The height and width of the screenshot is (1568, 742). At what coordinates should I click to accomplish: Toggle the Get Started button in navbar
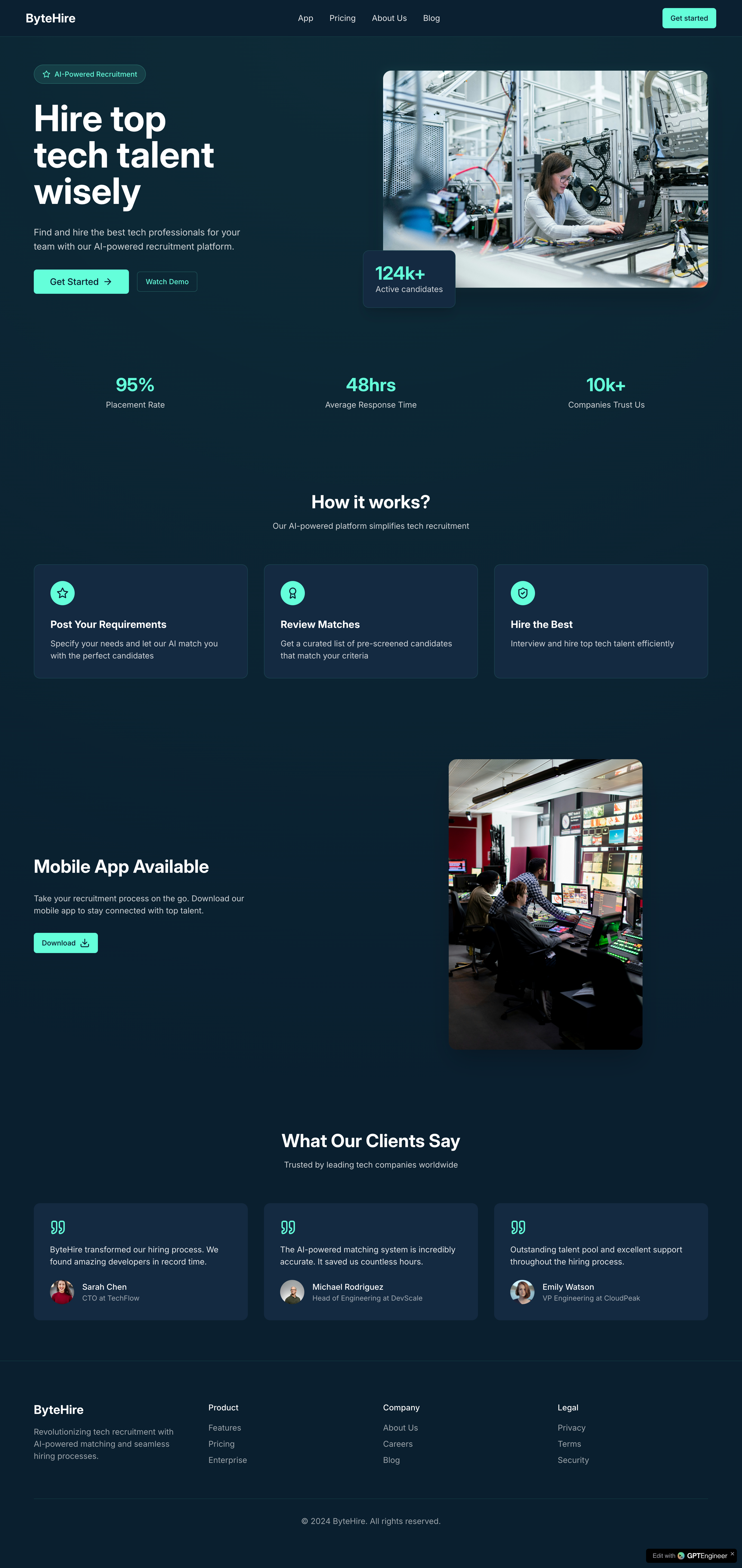pos(689,17)
